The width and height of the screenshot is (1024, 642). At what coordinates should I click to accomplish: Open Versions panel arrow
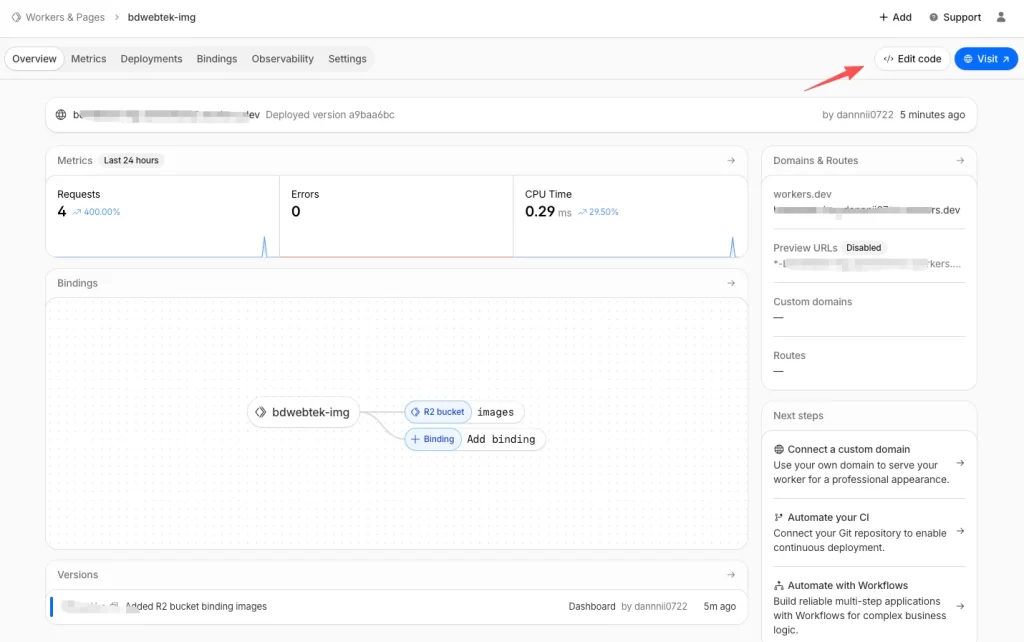pos(731,575)
